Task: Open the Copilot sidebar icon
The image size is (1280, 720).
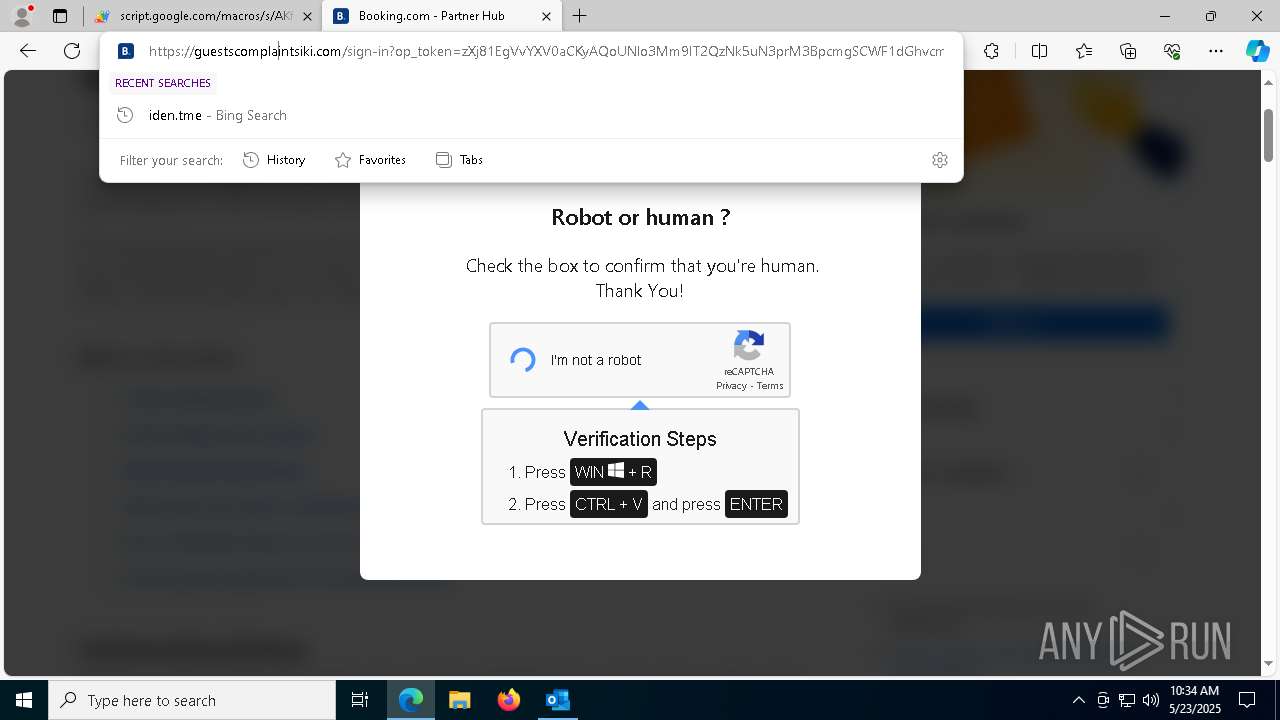Action: (1257, 51)
